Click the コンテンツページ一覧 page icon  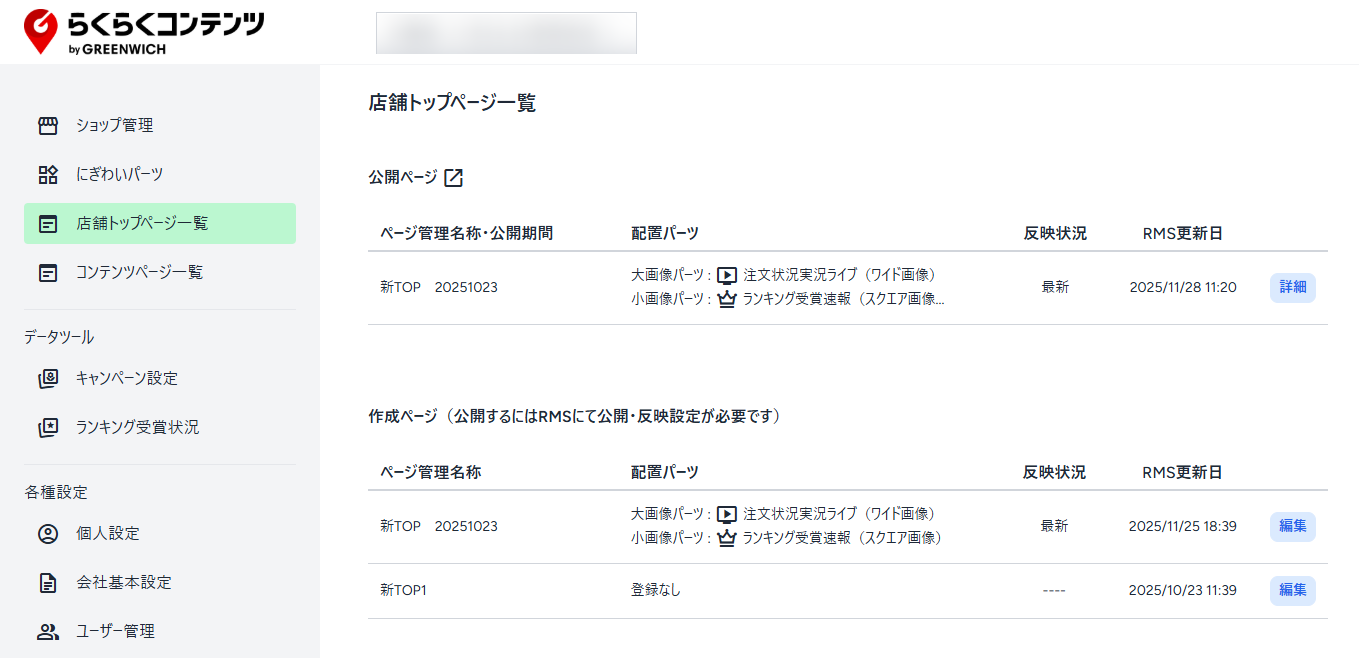click(48, 273)
